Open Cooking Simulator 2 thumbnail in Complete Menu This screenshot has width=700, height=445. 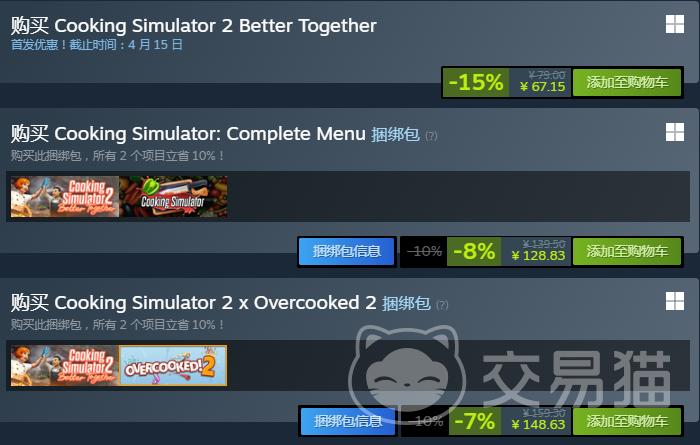(x=65, y=196)
